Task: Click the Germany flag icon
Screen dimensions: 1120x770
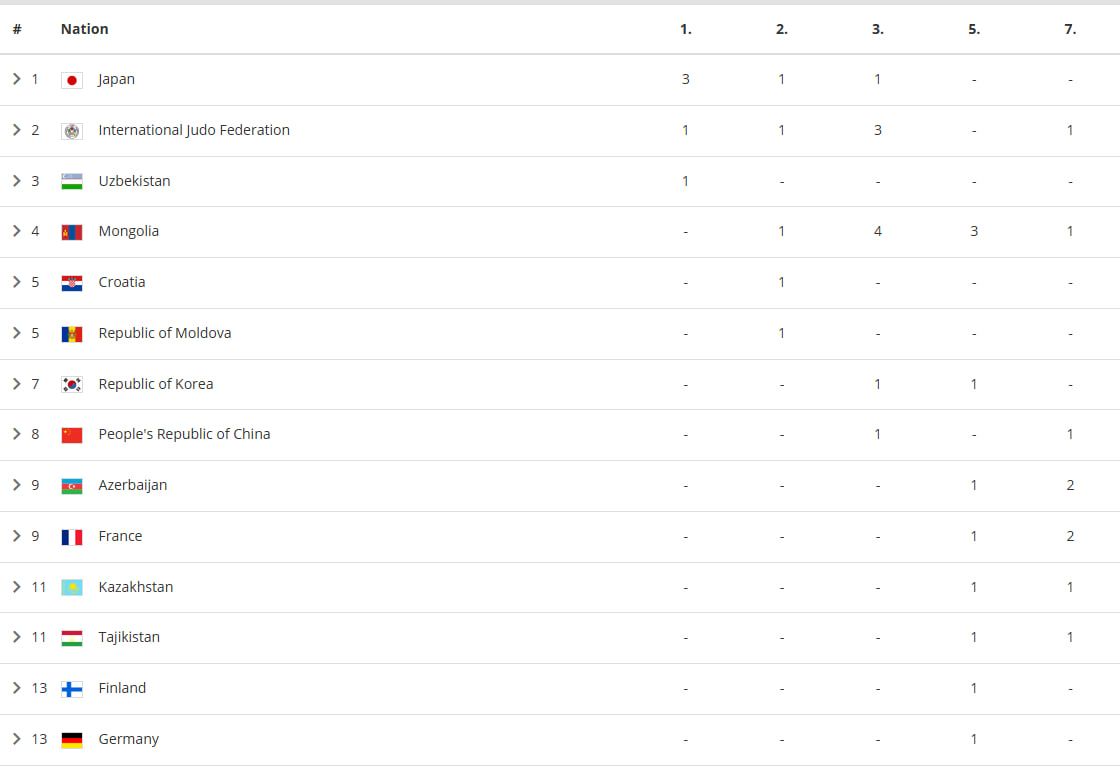Action: coord(71,740)
